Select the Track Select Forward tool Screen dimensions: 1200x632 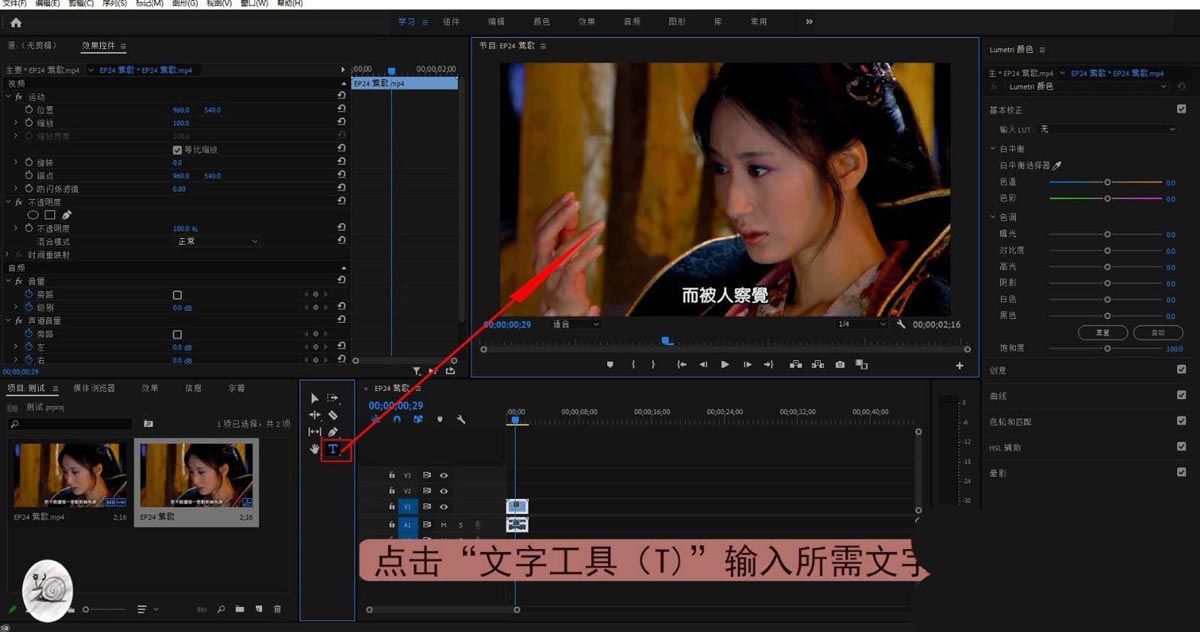coord(334,398)
